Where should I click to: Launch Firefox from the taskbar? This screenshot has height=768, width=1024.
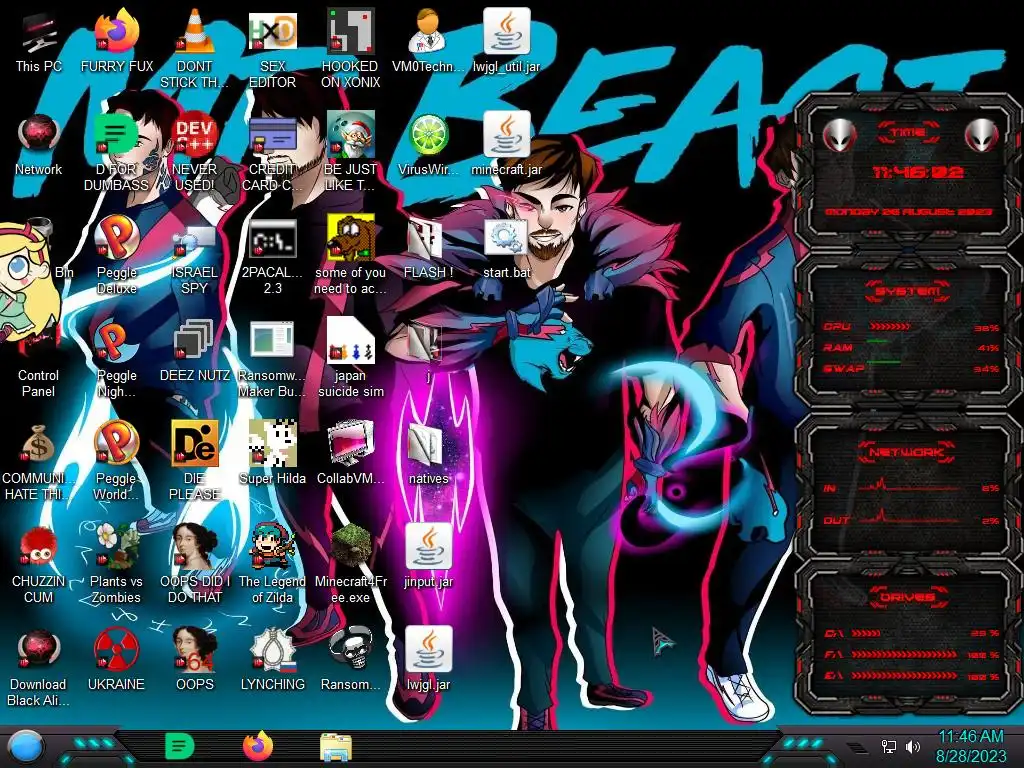pos(258,746)
